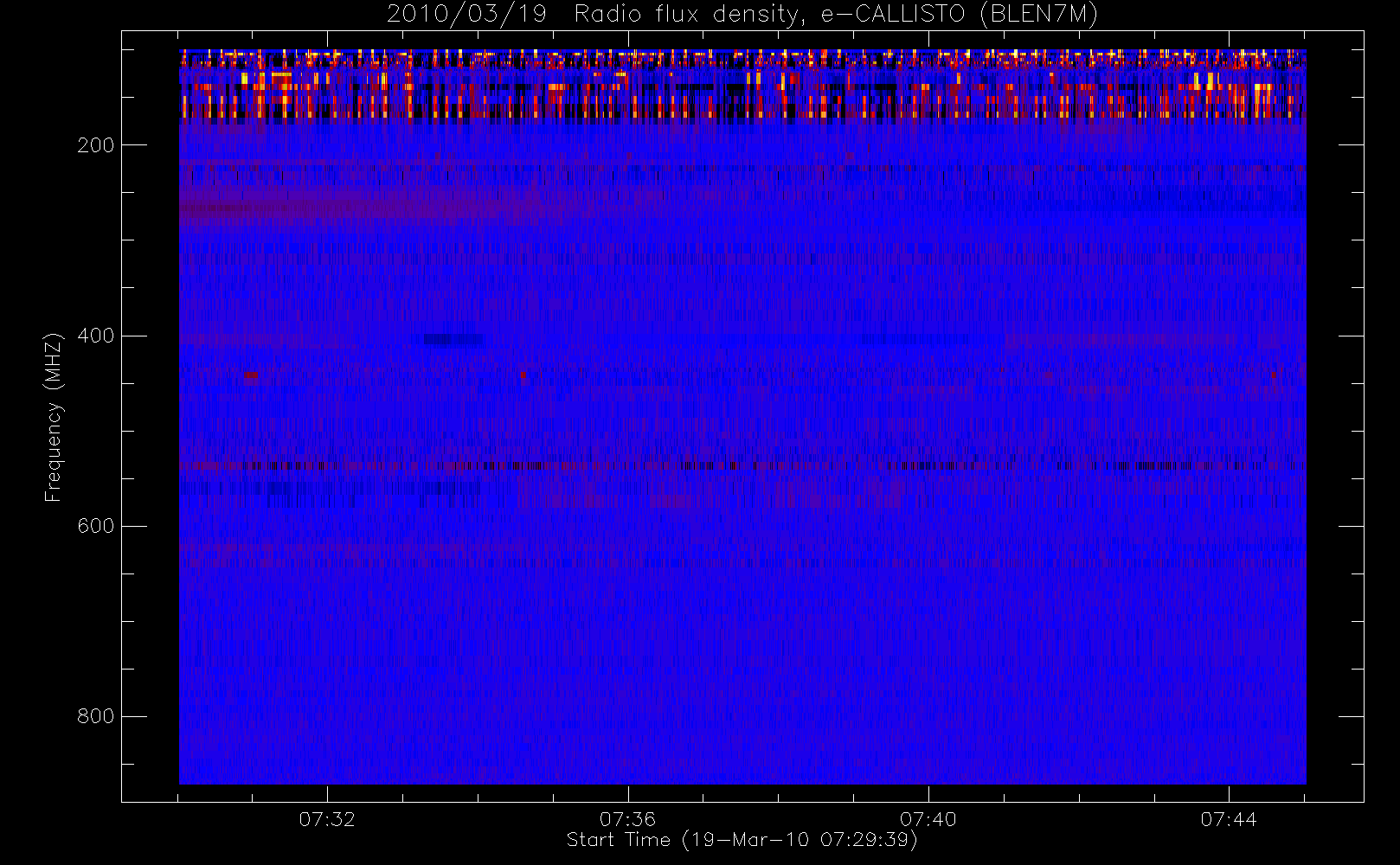1400x865 pixels.
Task: Click the plot title text '2010/03/19 Radio flux density'
Action: [x=595, y=15]
